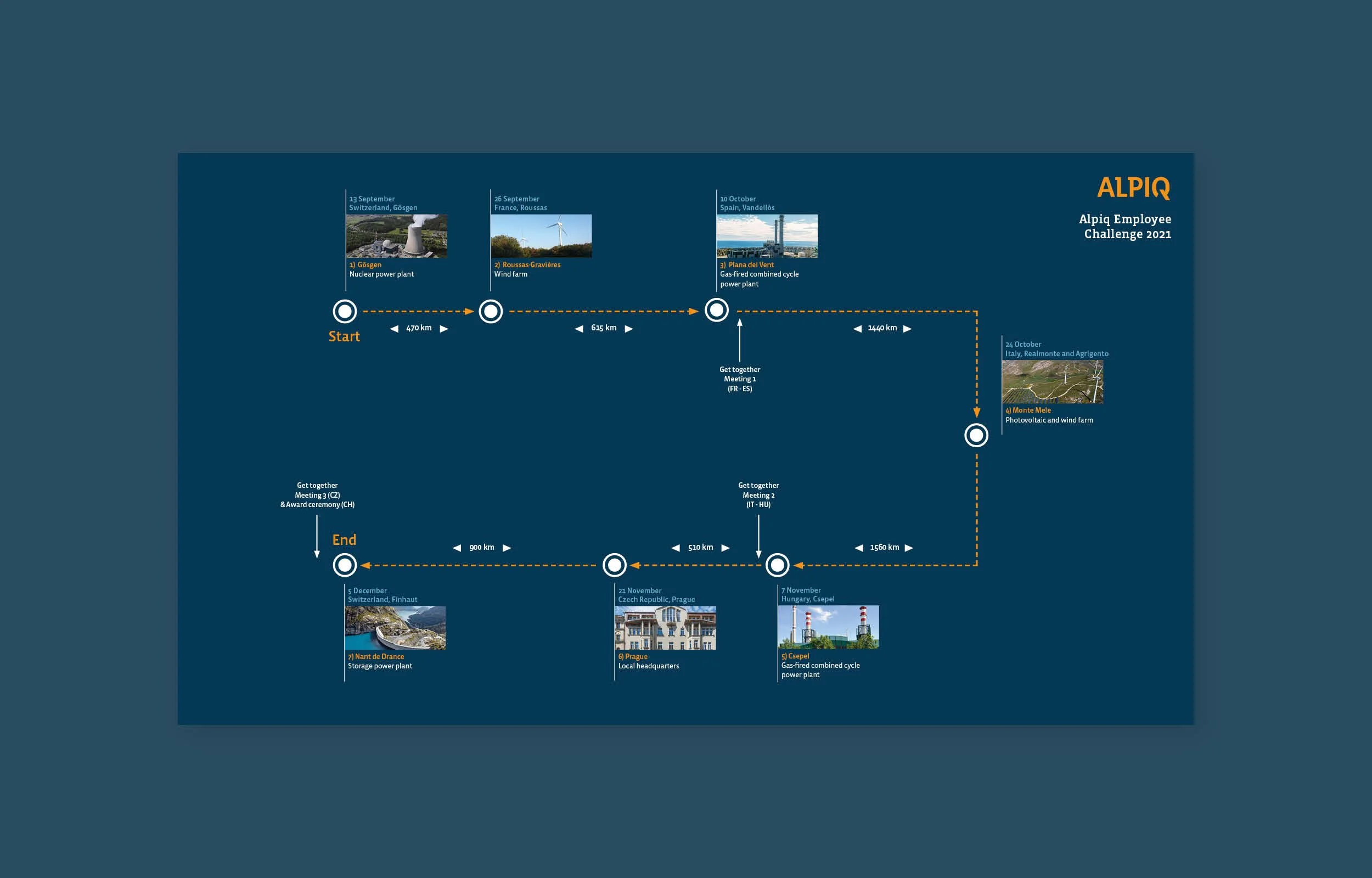Click the Alpiq Employee Challenge 2021 title

1125,226
